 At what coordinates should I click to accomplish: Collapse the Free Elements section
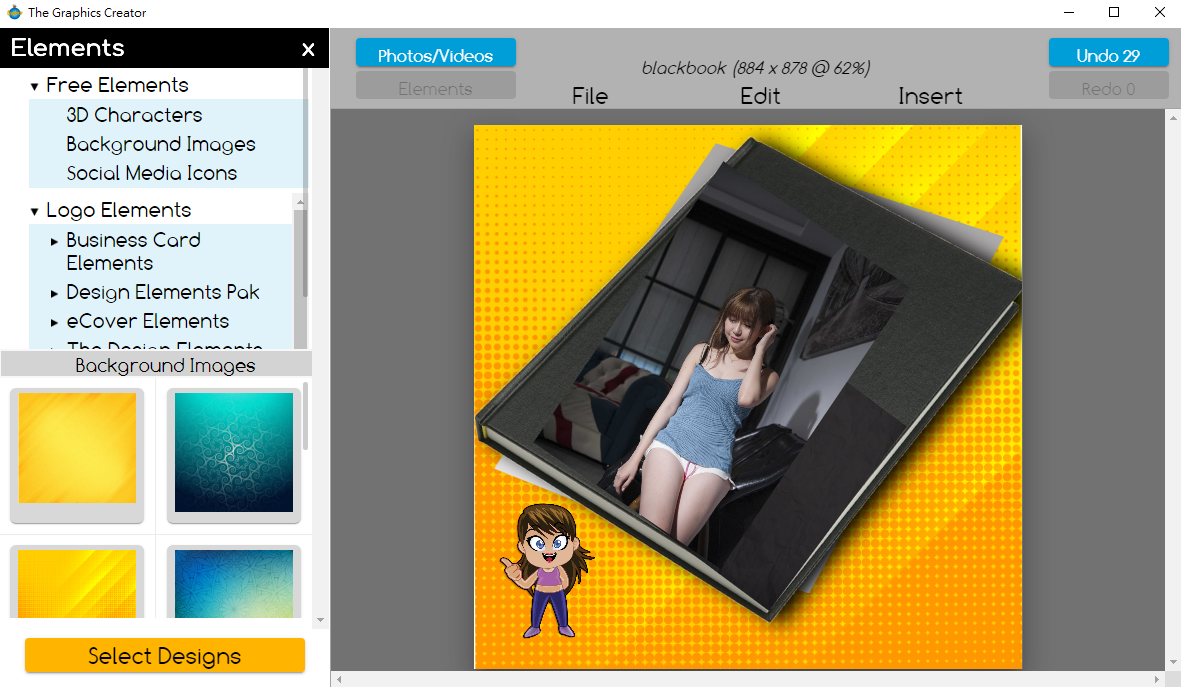click(x=35, y=86)
